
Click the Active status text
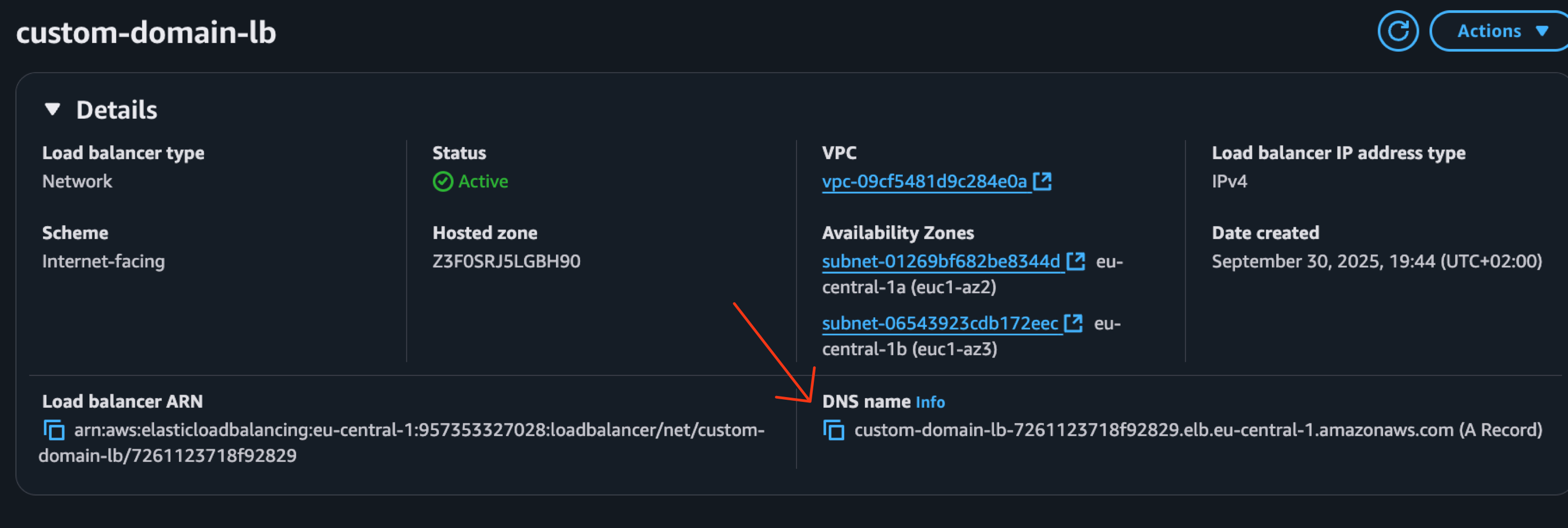click(483, 180)
